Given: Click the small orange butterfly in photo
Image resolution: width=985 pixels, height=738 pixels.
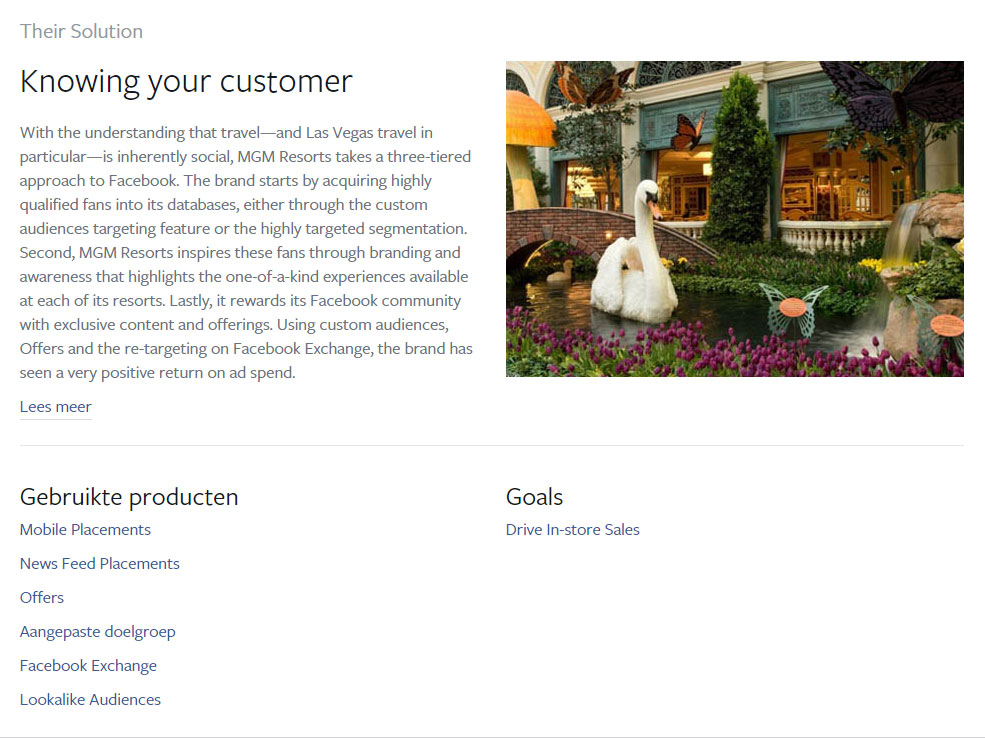Looking at the screenshot, I should click(687, 132).
